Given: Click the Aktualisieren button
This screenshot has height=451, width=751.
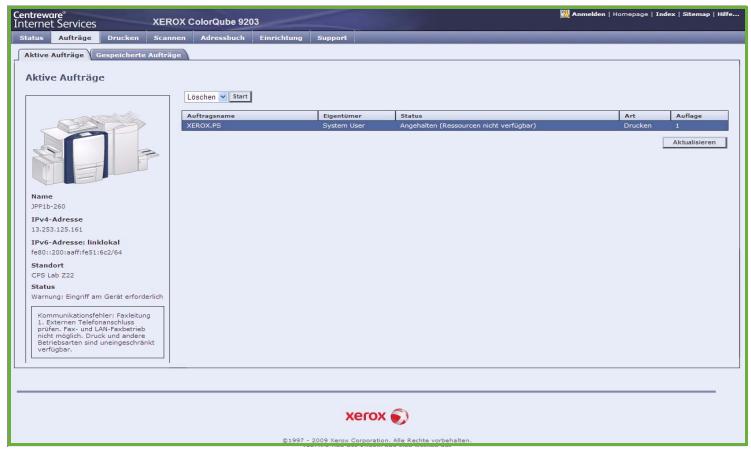Looking at the screenshot, I should [x=694, y=142].
